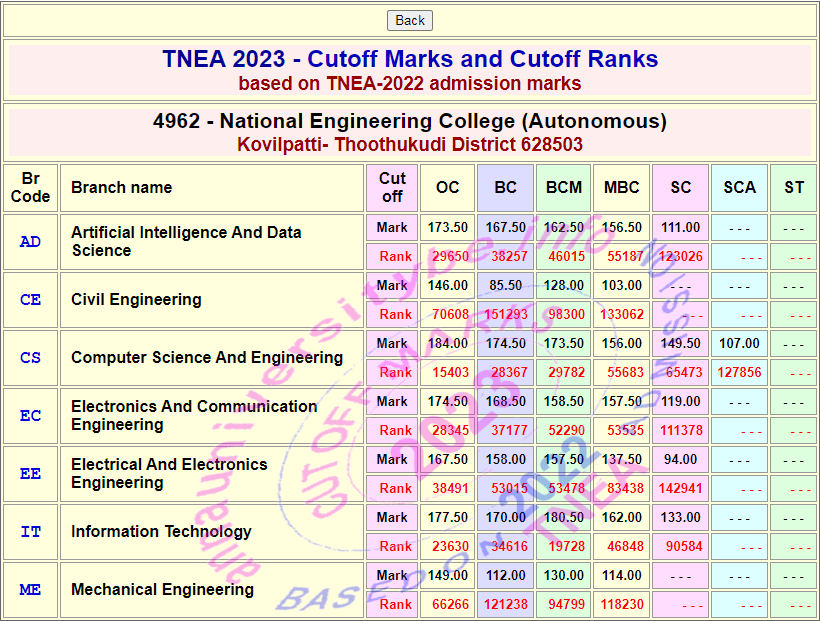
Task: Click Kovilpatti- Thoothukudi District 628503 text
Action: coord(410,144)
